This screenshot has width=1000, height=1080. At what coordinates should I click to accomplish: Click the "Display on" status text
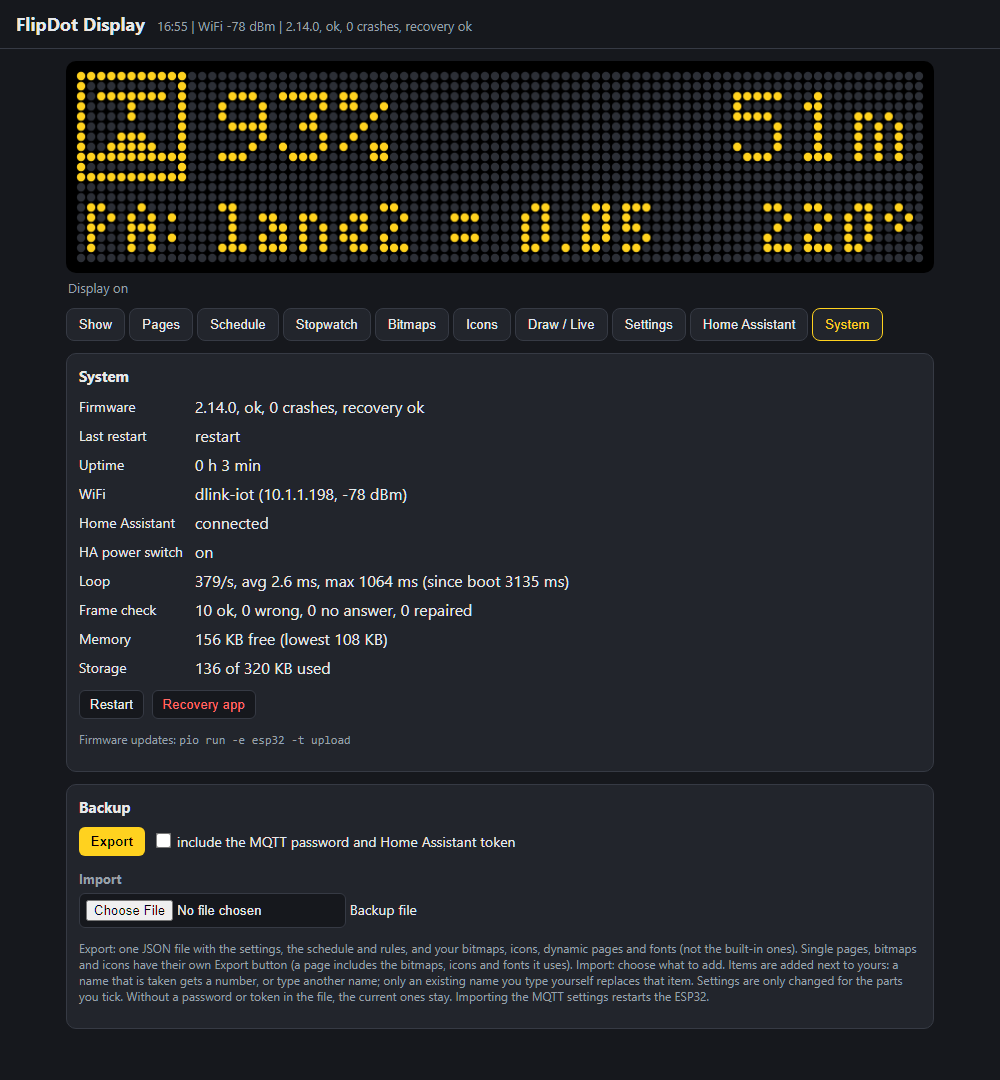point(98,289)
